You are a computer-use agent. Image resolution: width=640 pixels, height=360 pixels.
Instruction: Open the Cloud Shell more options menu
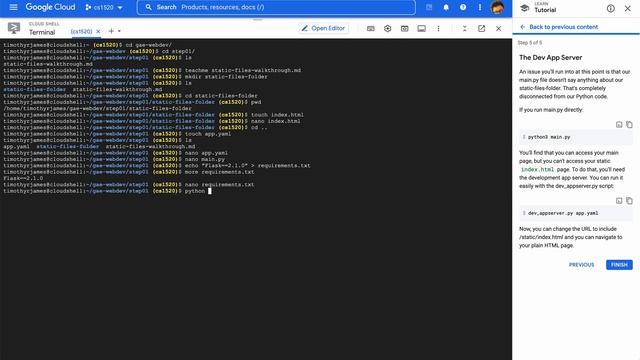pos(438,29)
